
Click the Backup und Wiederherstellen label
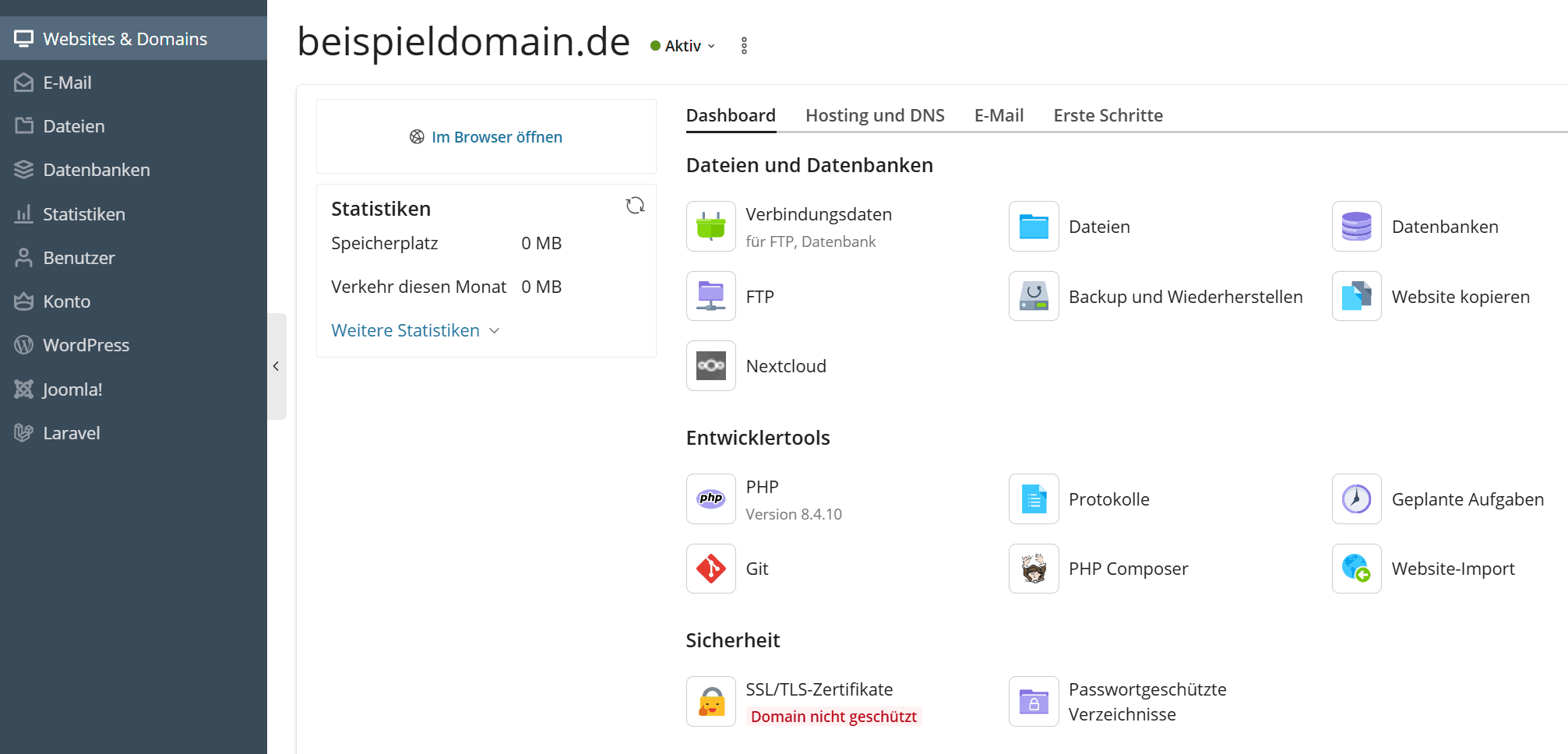coord(1185,297)
